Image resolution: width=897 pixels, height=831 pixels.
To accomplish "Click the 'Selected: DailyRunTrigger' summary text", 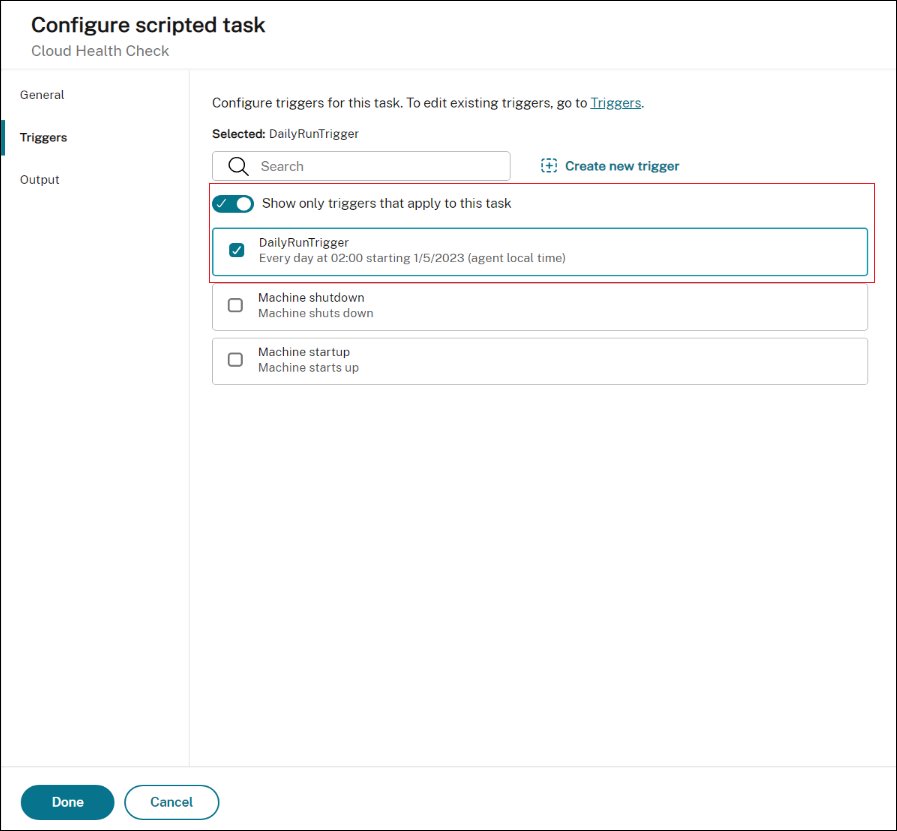I will [285, 133].
